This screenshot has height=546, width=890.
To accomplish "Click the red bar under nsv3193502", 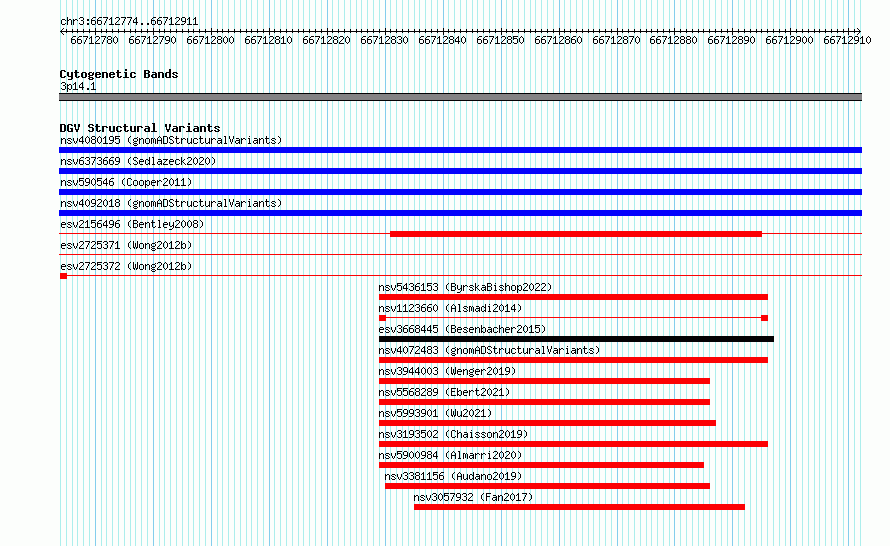I will click(x=573, y=444).
